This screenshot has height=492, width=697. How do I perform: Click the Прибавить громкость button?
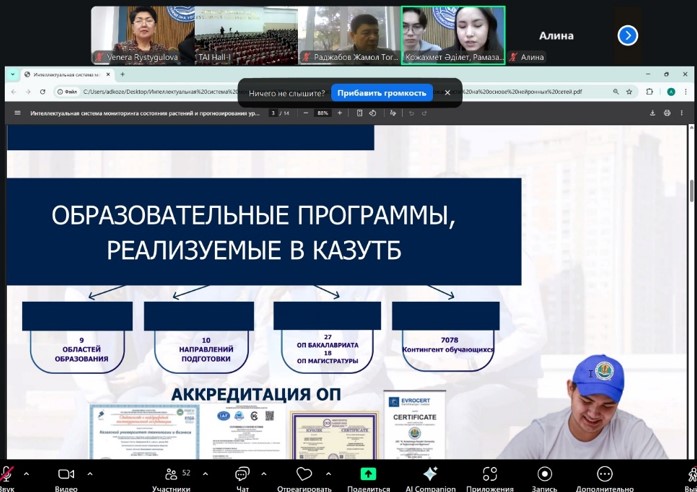[x=381, y=93]
